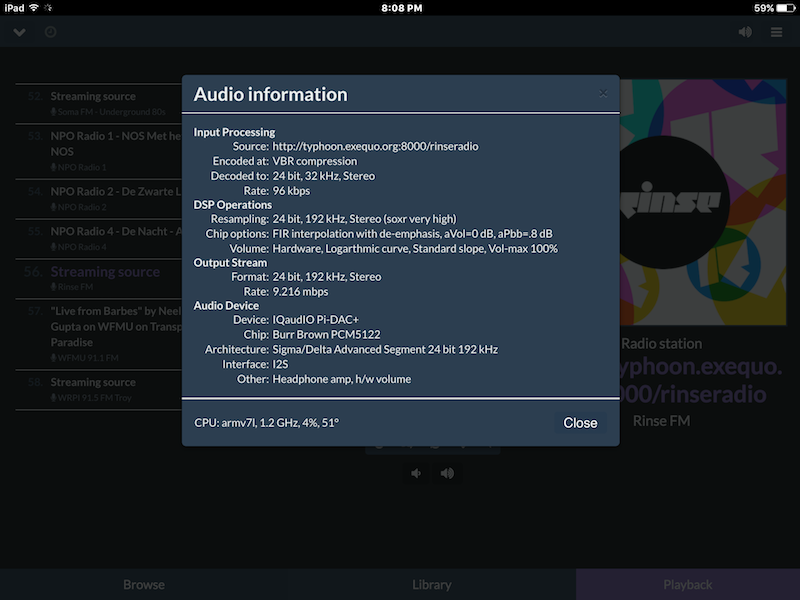
Task: Click the Close button in the dialog
Action: click(580, 423)
